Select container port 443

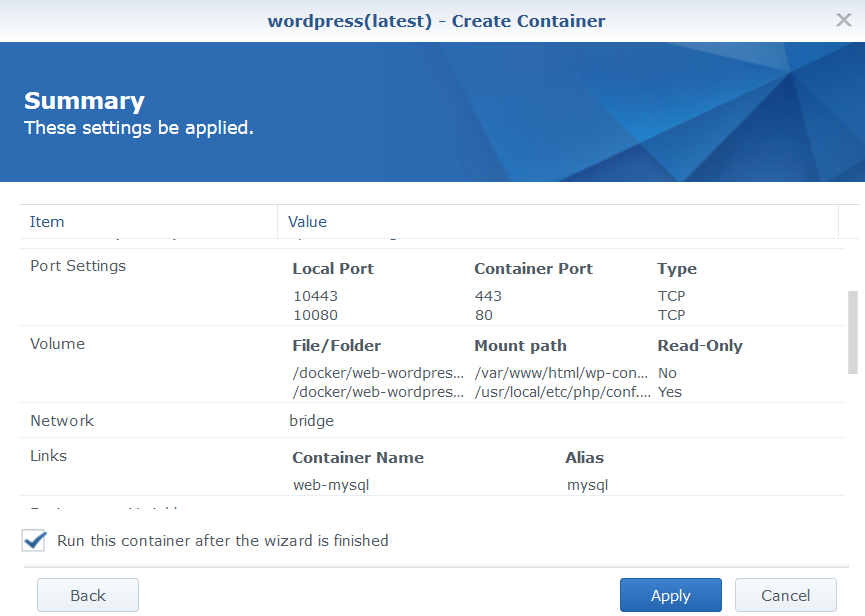click(488, 296)
